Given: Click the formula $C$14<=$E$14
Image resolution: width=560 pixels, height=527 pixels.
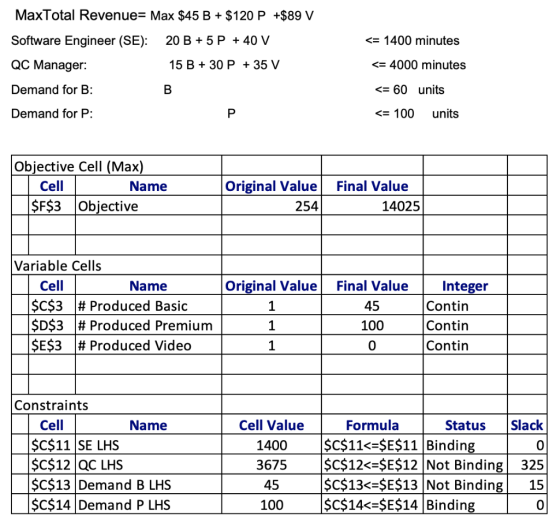Looking at the screenshot, I should pyautogui.click(x=372, y=504).
